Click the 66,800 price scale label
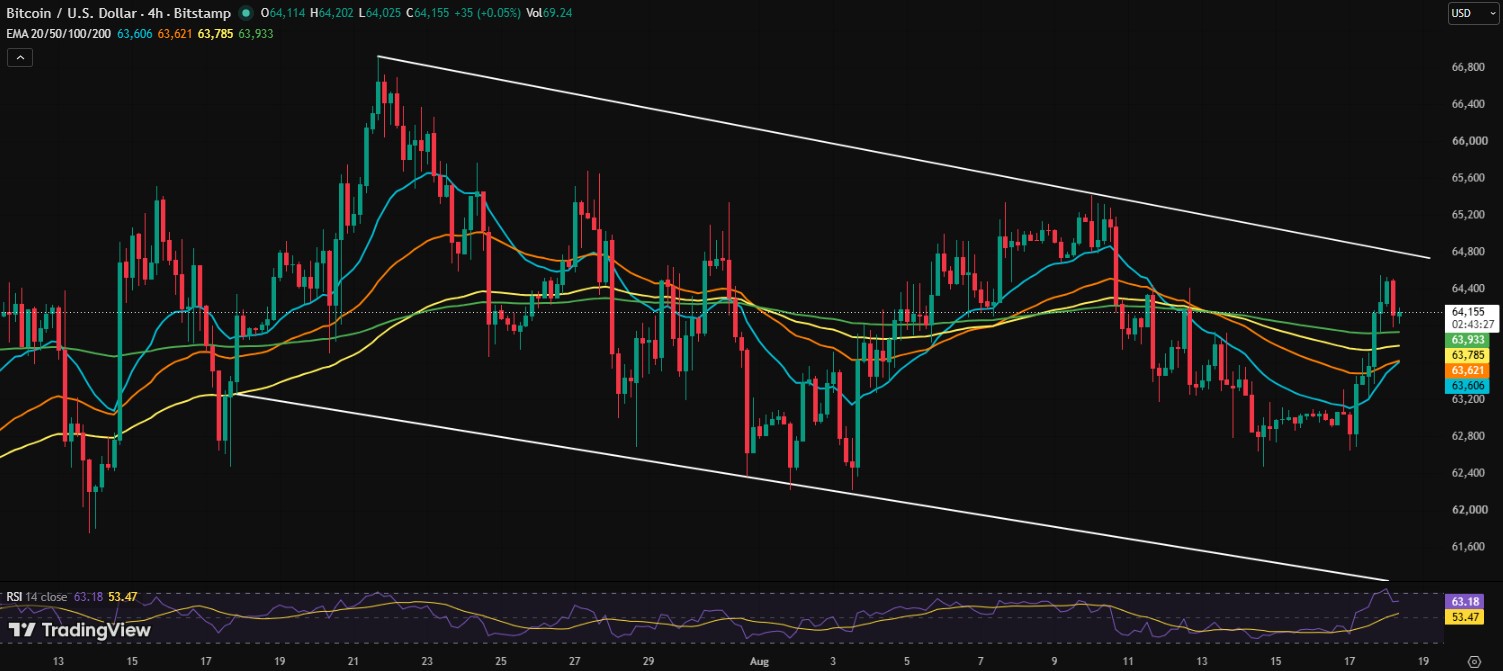The width and height of the screenshot is (1503, 671). [x=1467, y=67]
